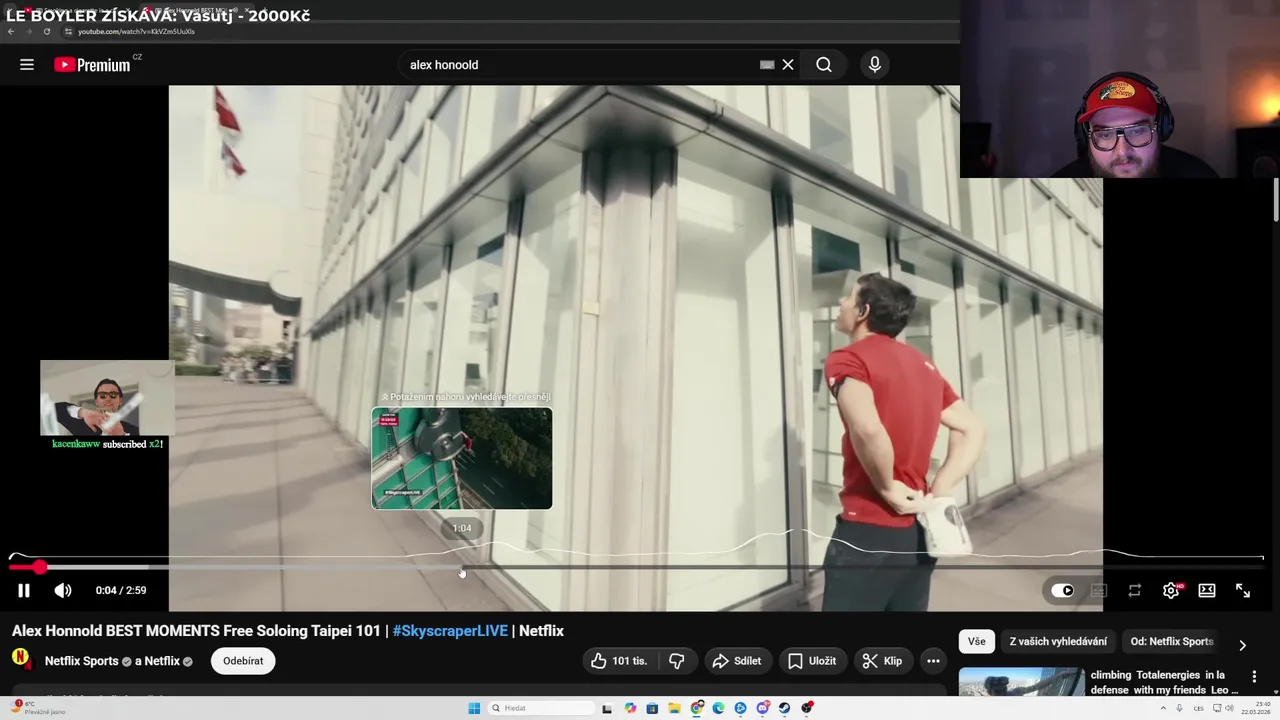Open the YouTube hamburger guide menu
This screenshot has height=720, width=1280.
(x=27, y=65)
